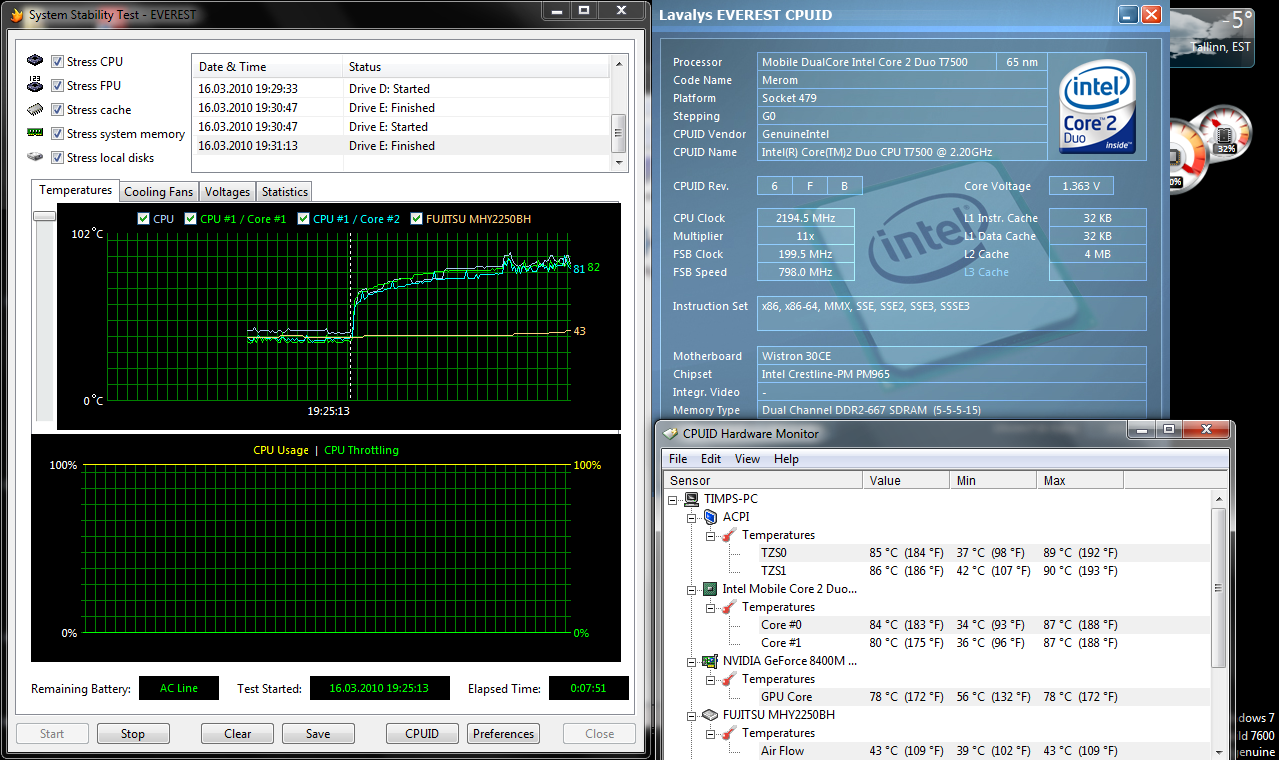Toggle Stress system memory checkbox
Image resolution: width=1279 pixels, height=760 pixels.
58,133
